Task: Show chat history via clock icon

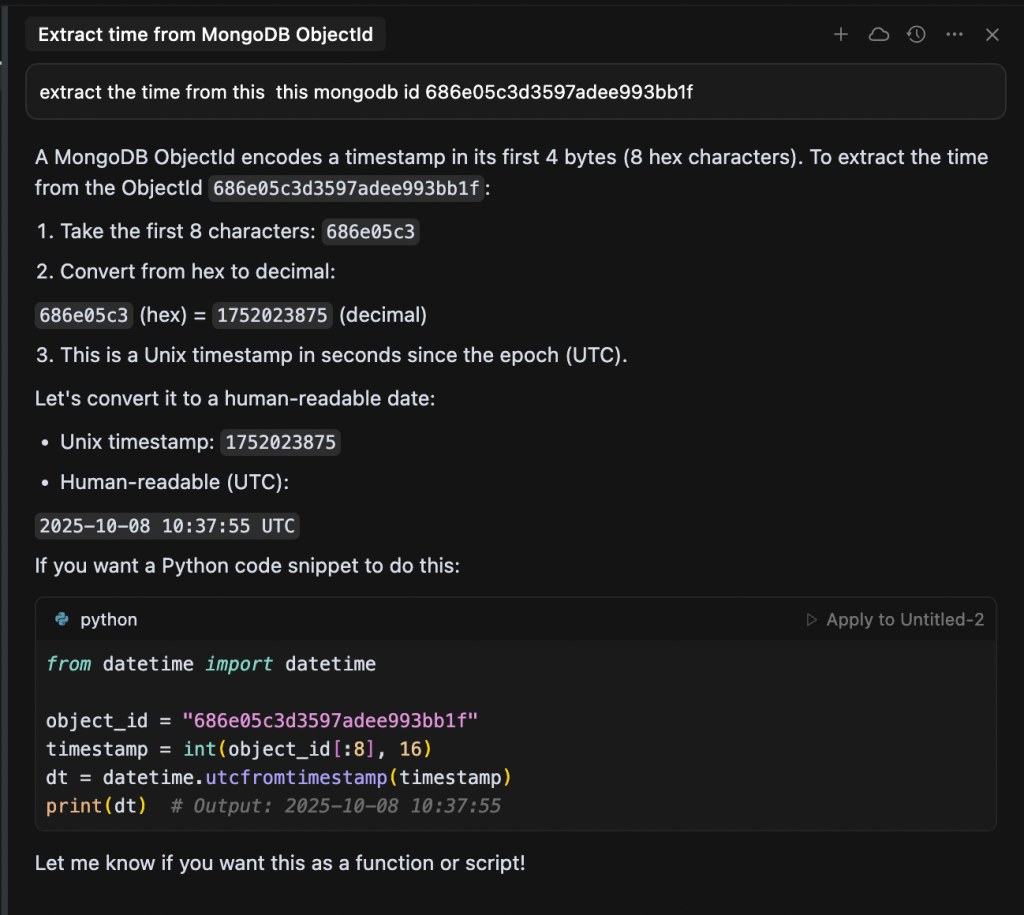Action: tap(916, 35)
